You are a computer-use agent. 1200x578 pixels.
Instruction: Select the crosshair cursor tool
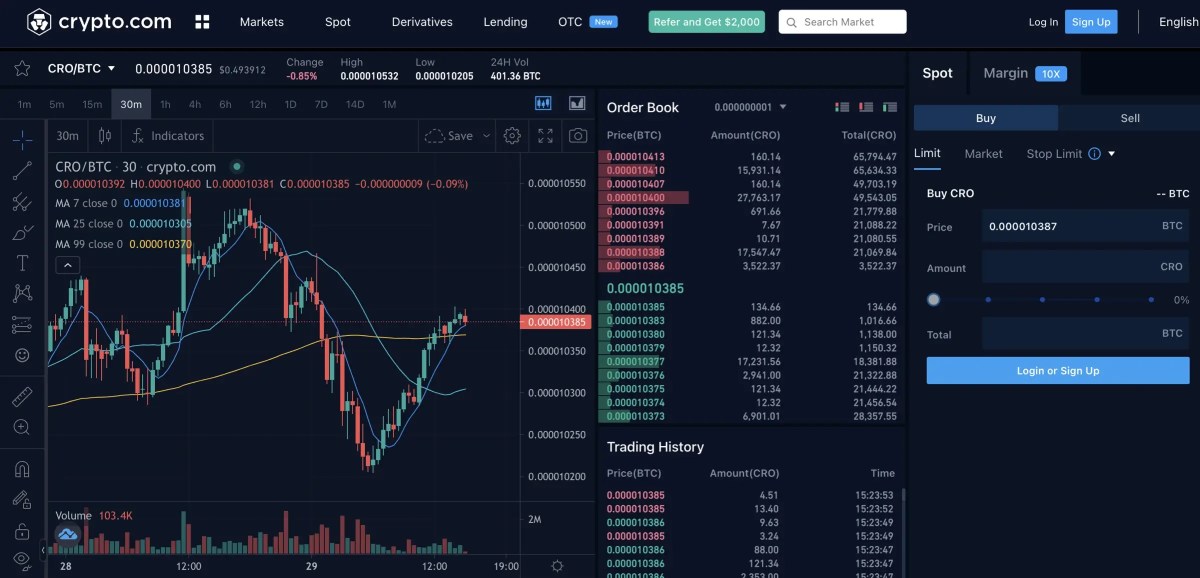(x=22, y=139)
